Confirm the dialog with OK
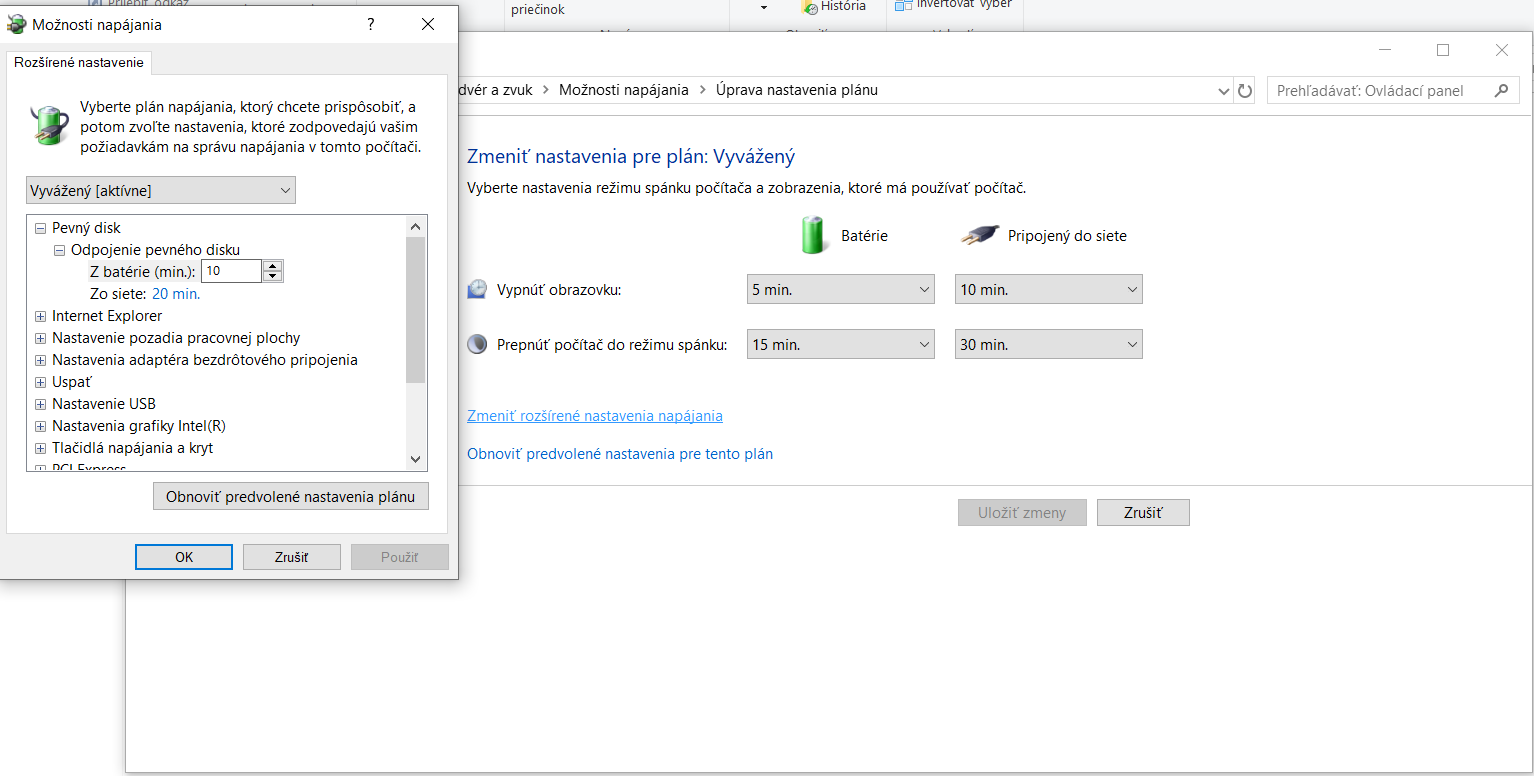The height and width of the screenshot is (776, 1534). [184, 557]
